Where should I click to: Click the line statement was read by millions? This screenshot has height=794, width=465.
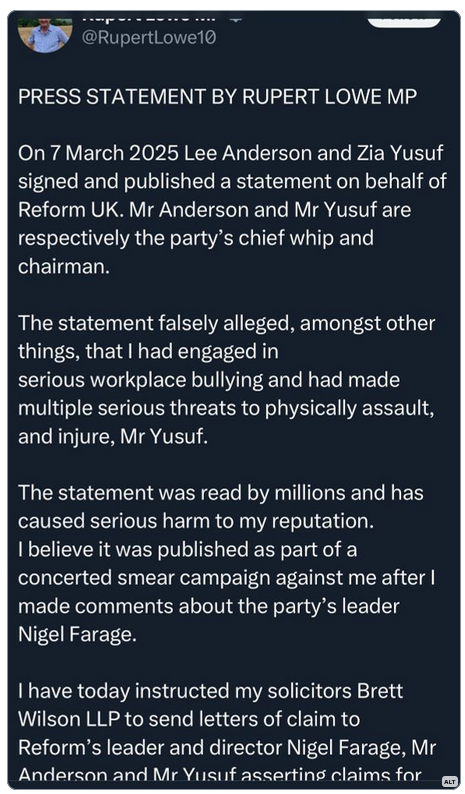pos(220,493)
